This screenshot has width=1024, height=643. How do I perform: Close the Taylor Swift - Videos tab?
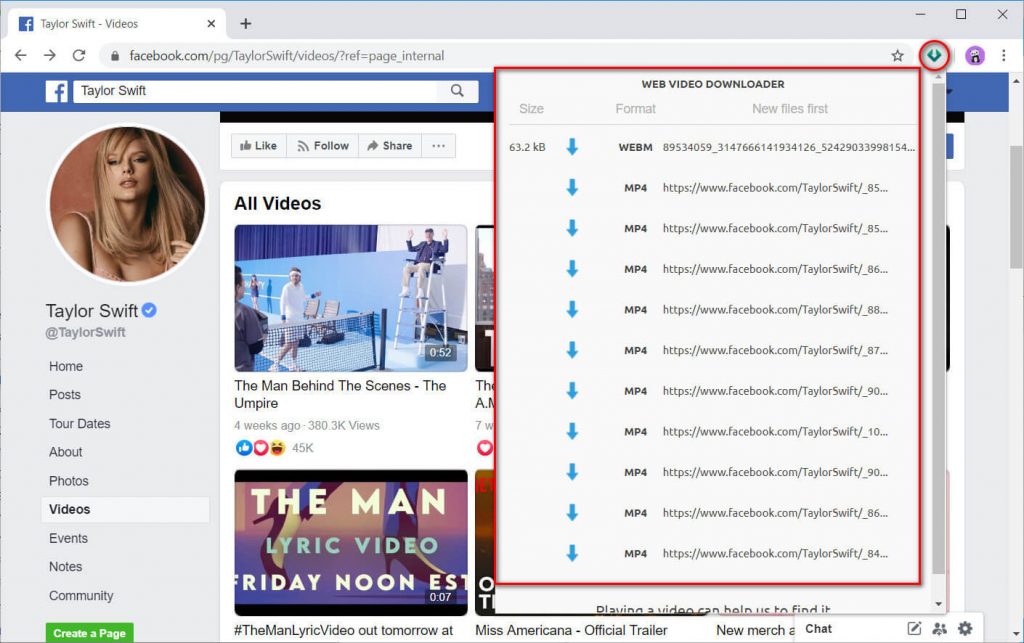[211, 24]
